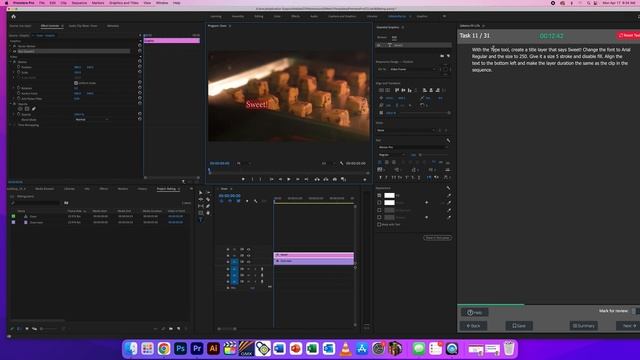This screenshot has height=360, width=640.
Task: Select the Hand tool
Action: (x=208, y=213)
